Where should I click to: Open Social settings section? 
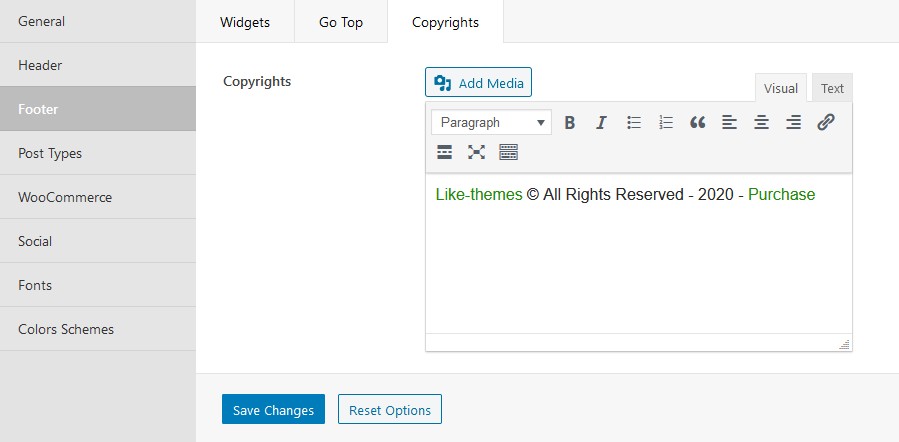[97, 241]
